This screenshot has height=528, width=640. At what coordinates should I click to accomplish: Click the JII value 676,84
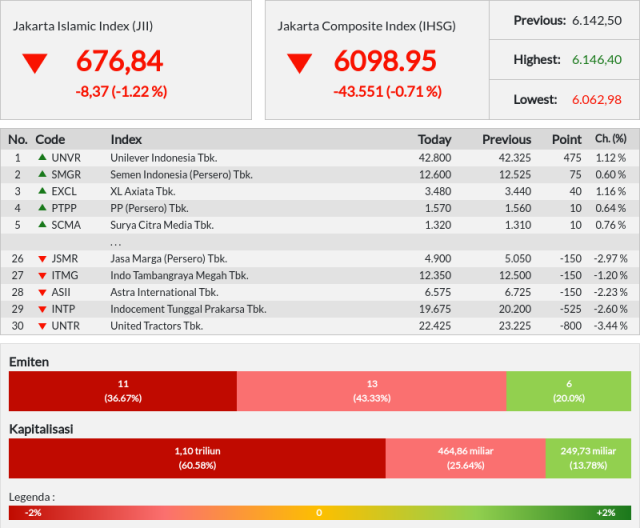(120, 61)
